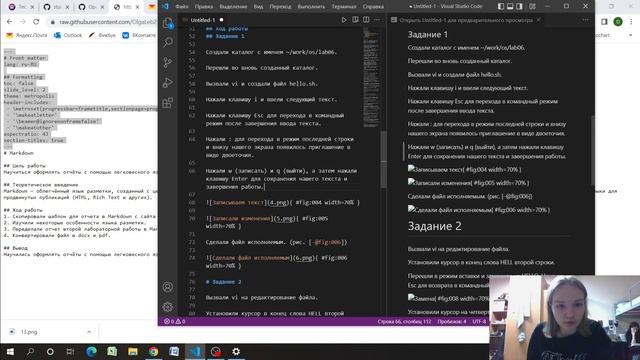
Task: Go forward in Chrome browser
Action: tap(23, 22)
